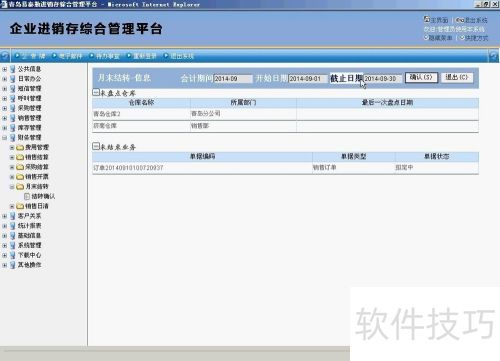Select the 统计报表 tree item
This screenshot has width=500, height=361.
click(29, 226)
